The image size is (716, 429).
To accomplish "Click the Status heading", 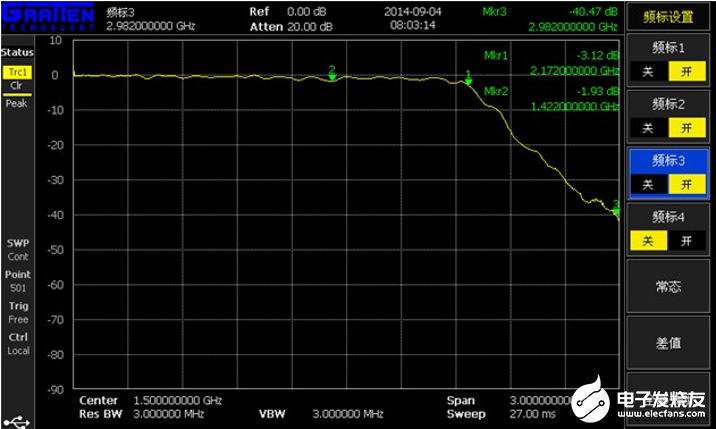I will pyautogui.click(x=17, y=52).
